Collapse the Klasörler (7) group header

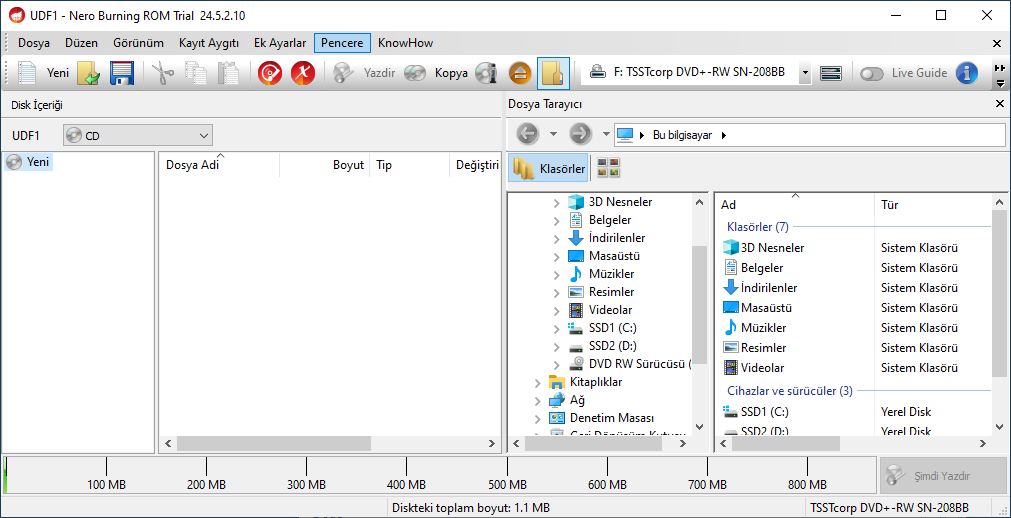click(758, 227)
